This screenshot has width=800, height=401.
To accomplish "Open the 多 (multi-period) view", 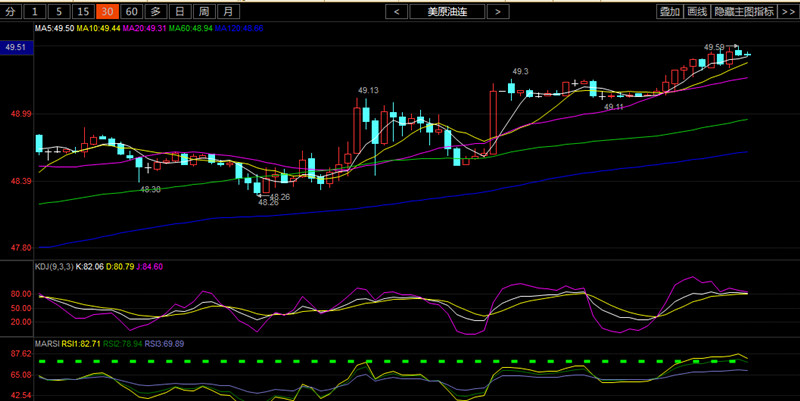I will coord(156,12).
